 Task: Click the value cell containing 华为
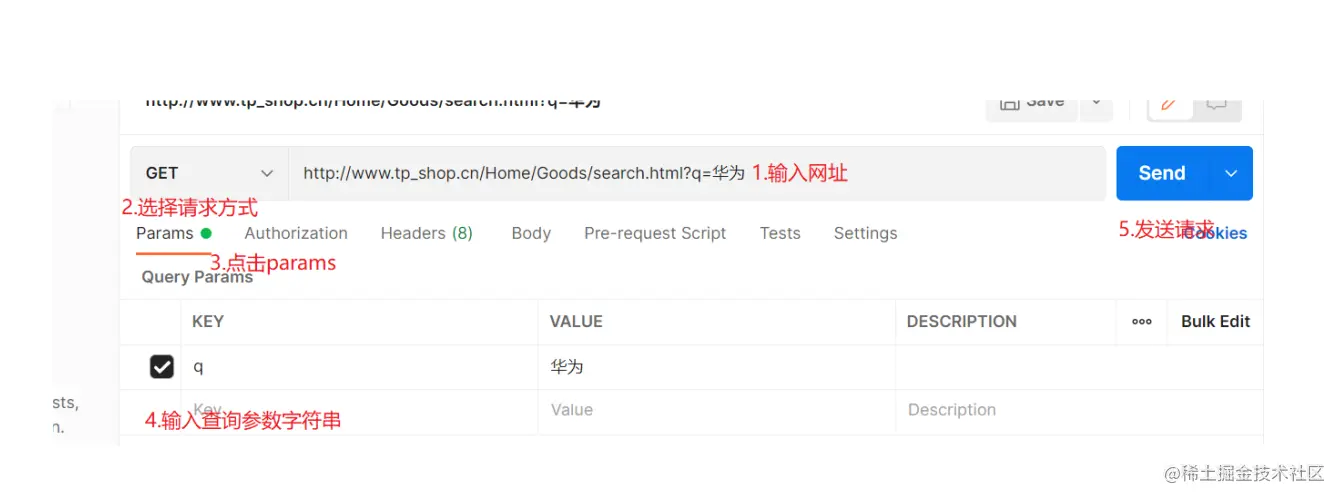(717, 367)
